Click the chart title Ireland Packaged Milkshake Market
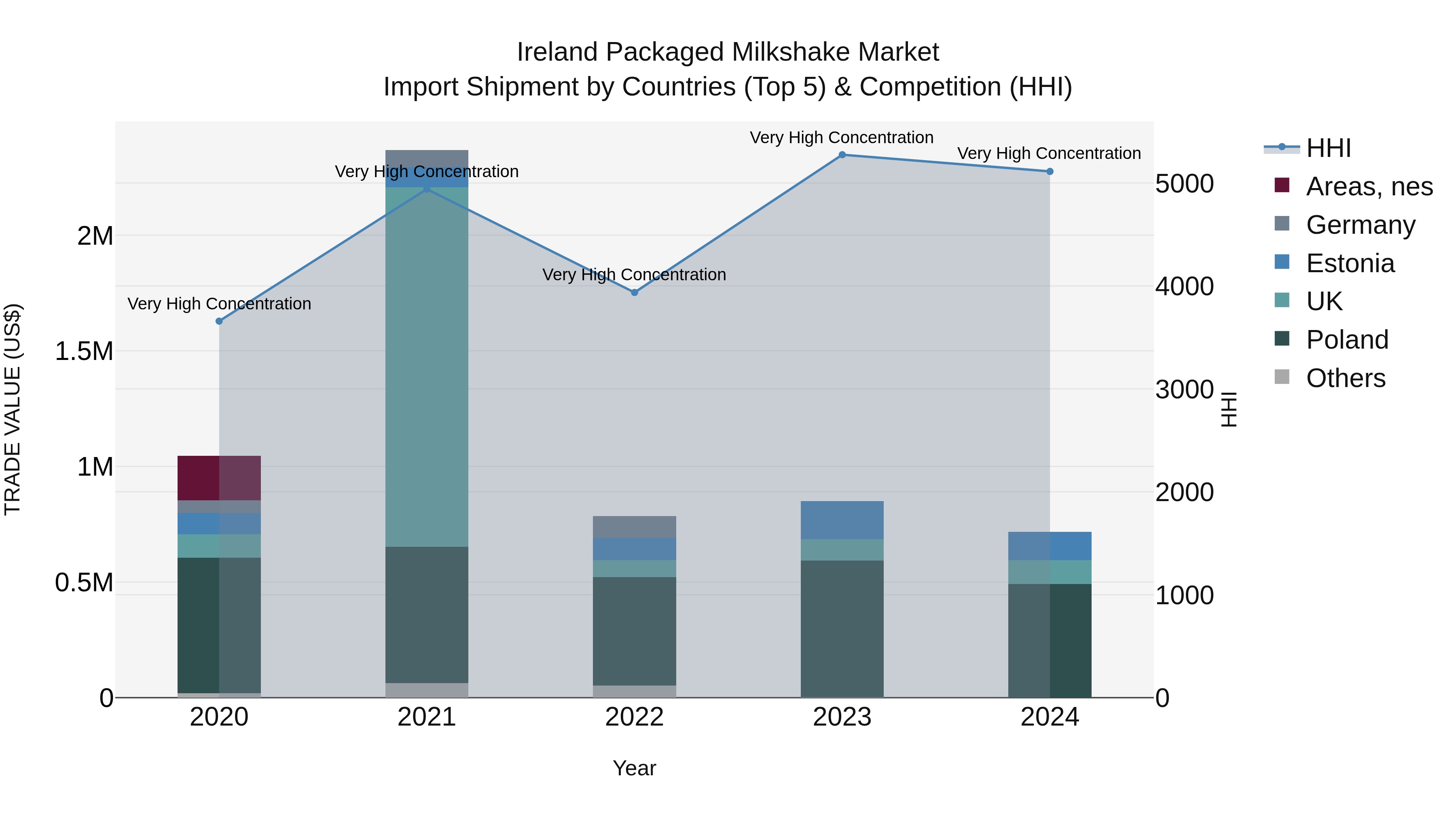 [x=728, y=52]
